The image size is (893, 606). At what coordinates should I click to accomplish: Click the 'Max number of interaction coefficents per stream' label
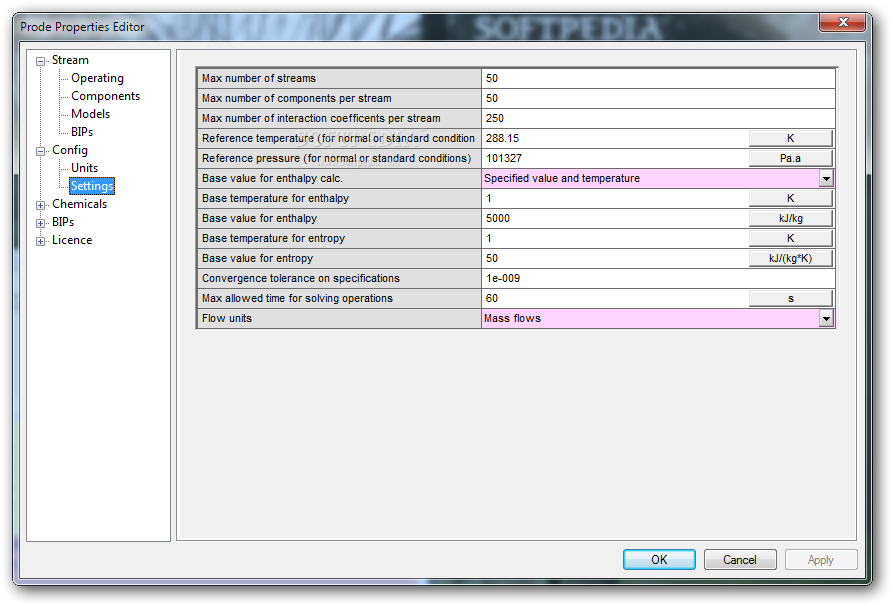tap(321, 118)
